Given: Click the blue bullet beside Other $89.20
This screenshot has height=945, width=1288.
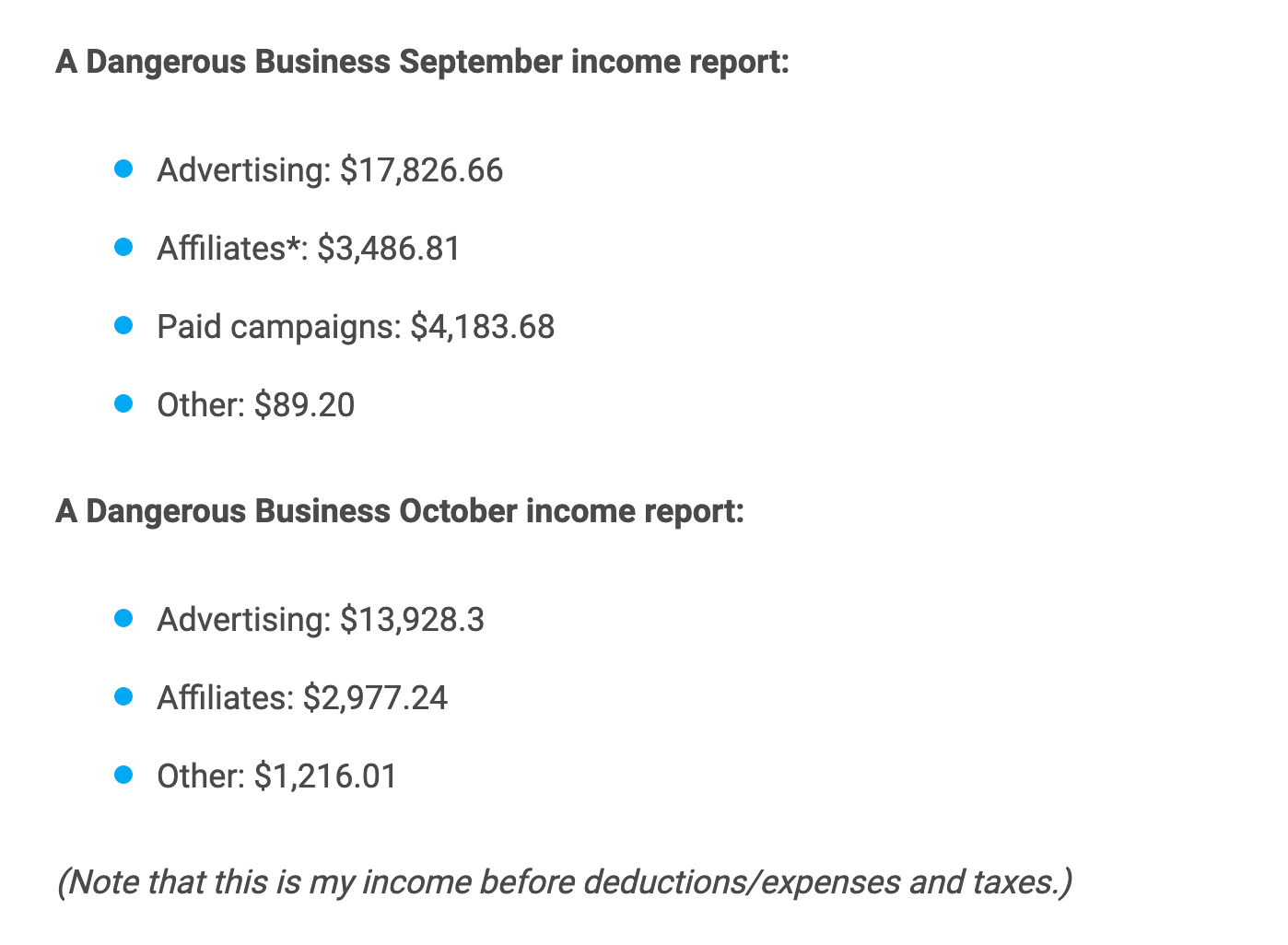Looking at the screenshot, I should tap(123, 404).
